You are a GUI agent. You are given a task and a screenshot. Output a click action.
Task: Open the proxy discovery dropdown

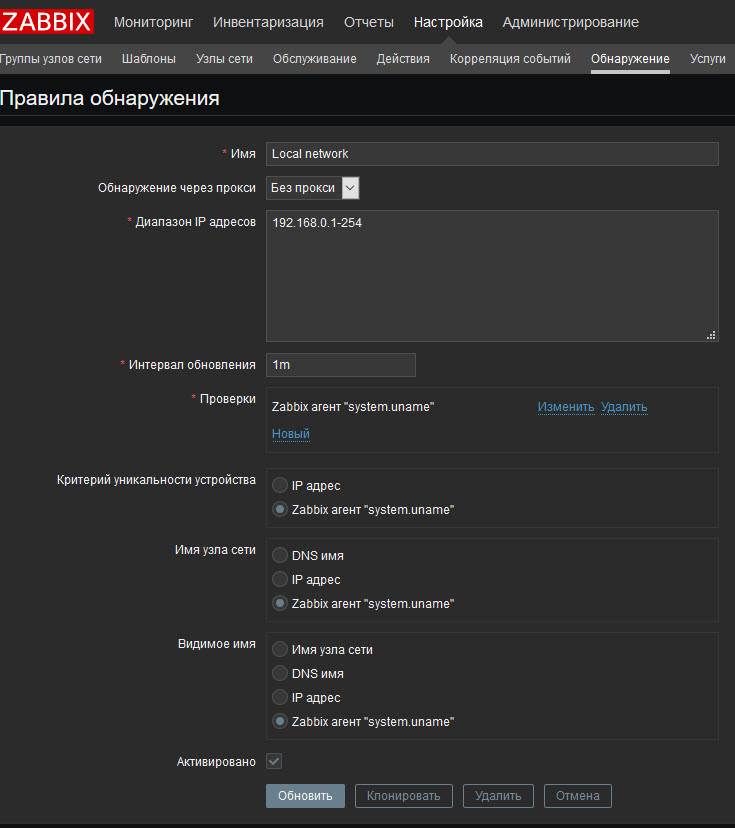coord(312,188)
